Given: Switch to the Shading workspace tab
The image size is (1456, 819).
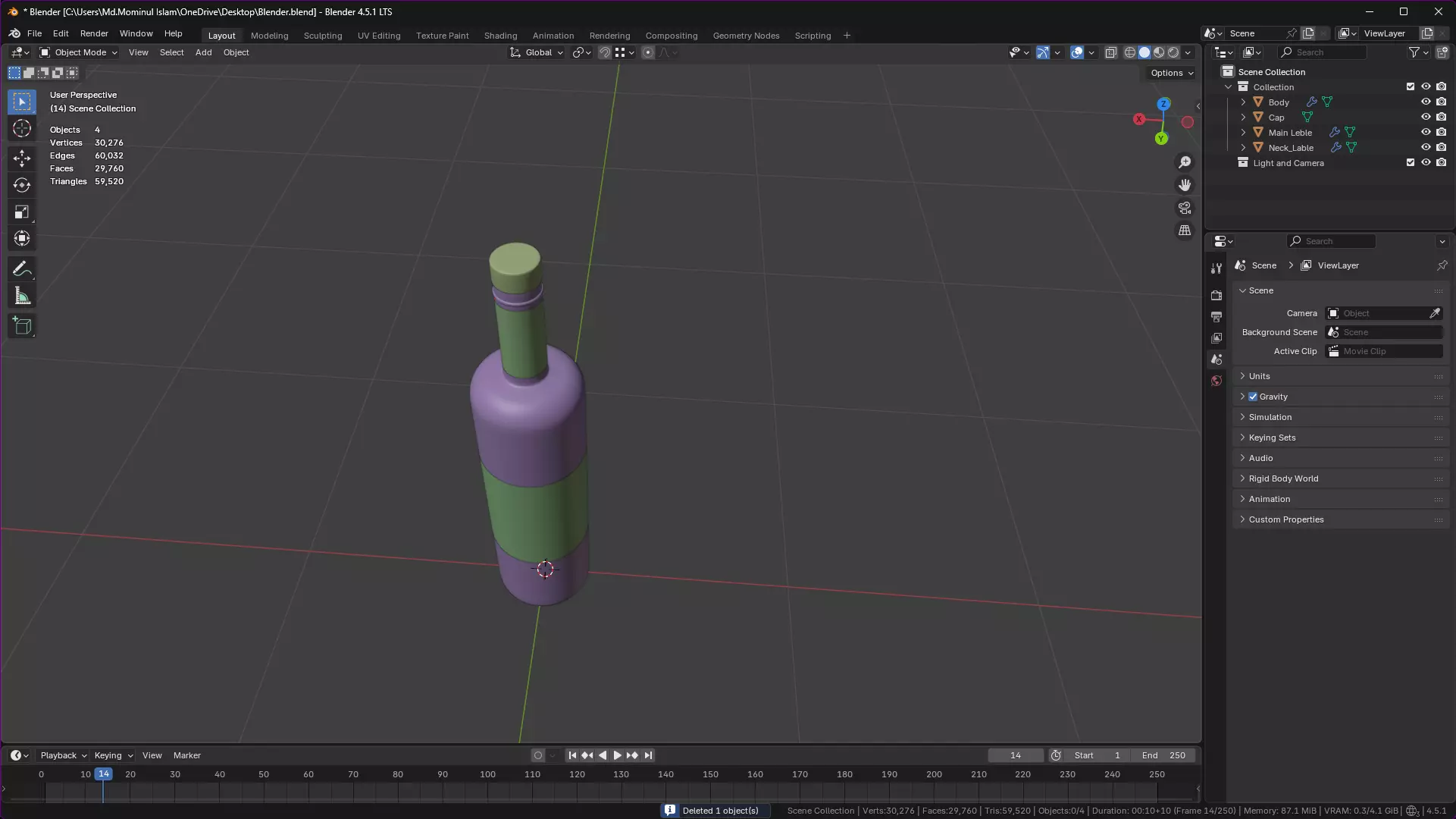Looking at the screenshot, I should click(x=500, y=36).
